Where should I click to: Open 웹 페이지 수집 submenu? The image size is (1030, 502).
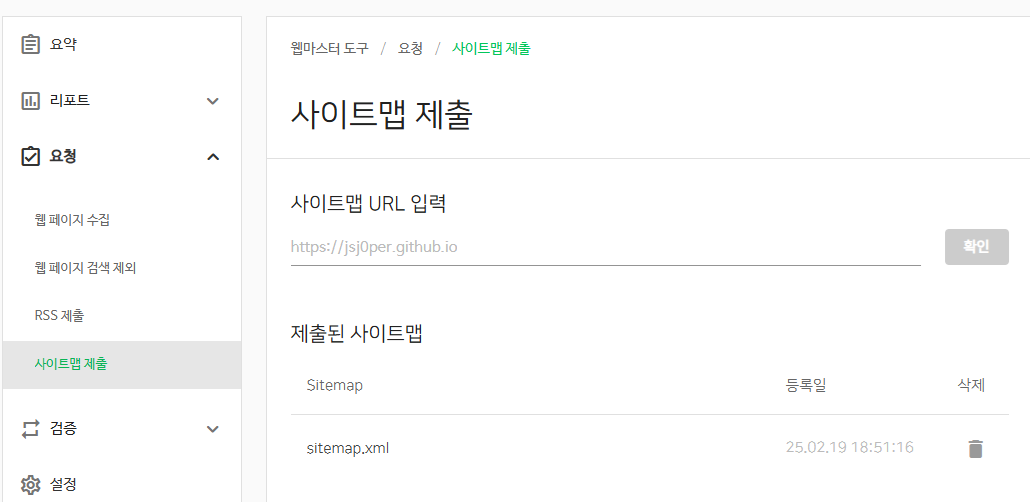pyautogui.click(x=72, y=220)
